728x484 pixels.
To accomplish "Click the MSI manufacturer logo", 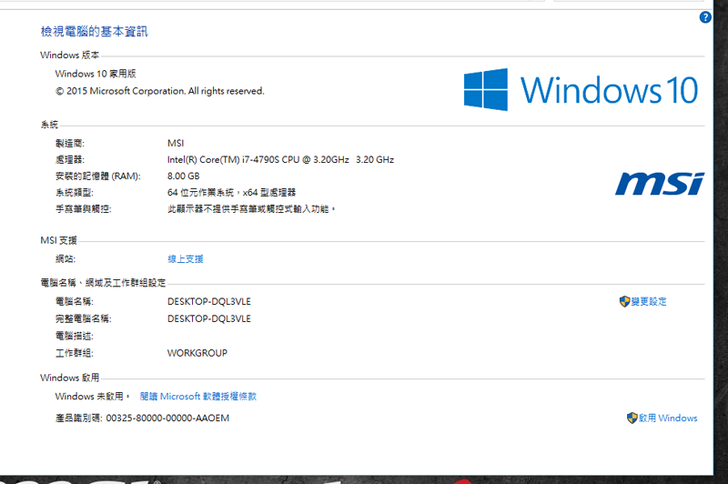I will 660,184.
